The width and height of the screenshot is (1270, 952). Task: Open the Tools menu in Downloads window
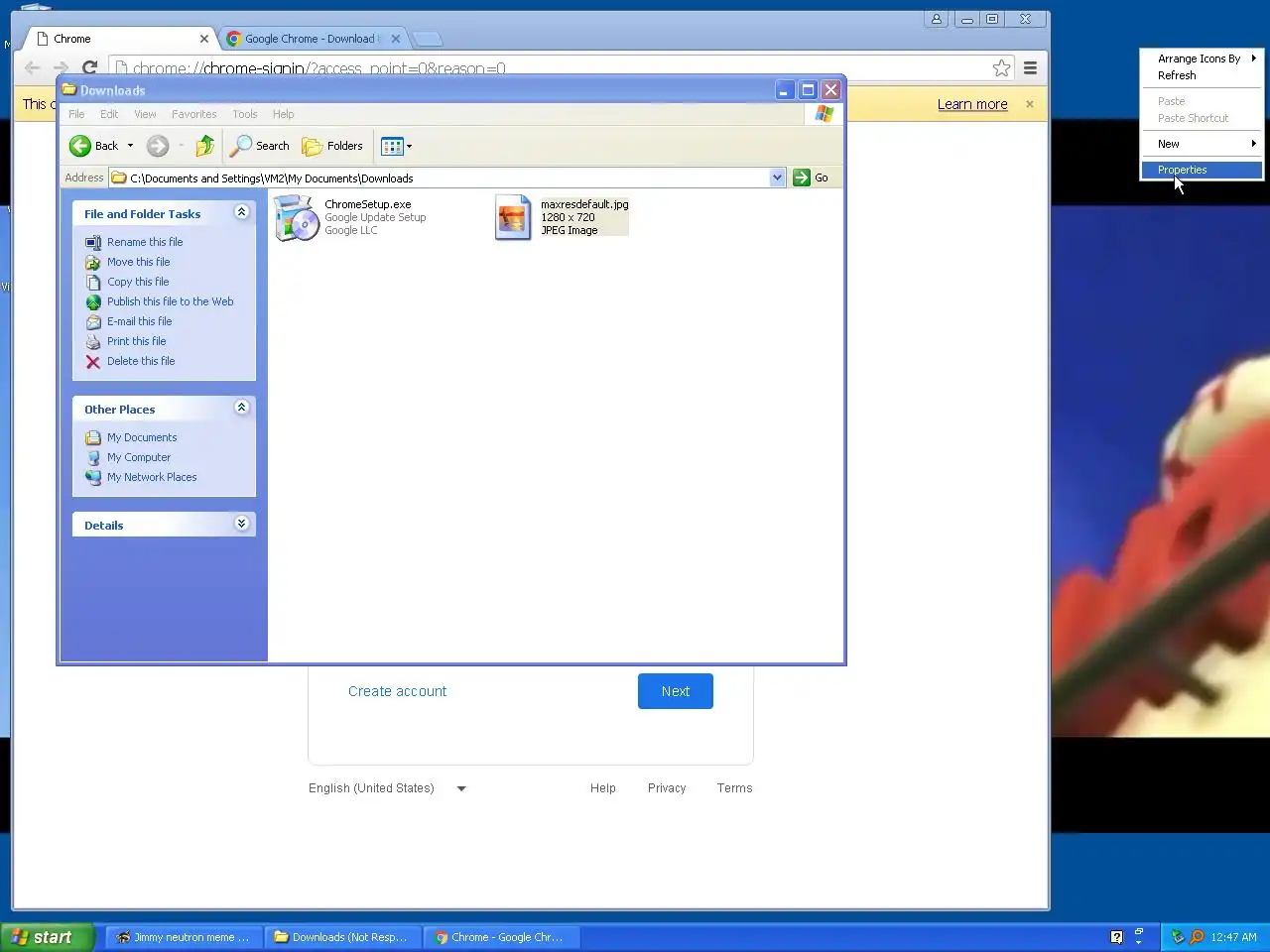point(244,114)
